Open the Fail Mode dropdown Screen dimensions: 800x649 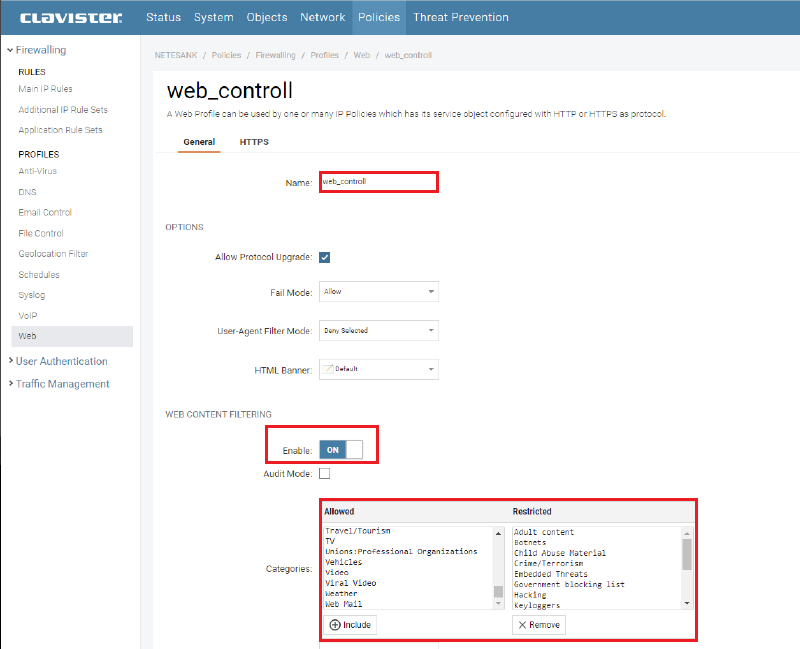click(378, 292)
